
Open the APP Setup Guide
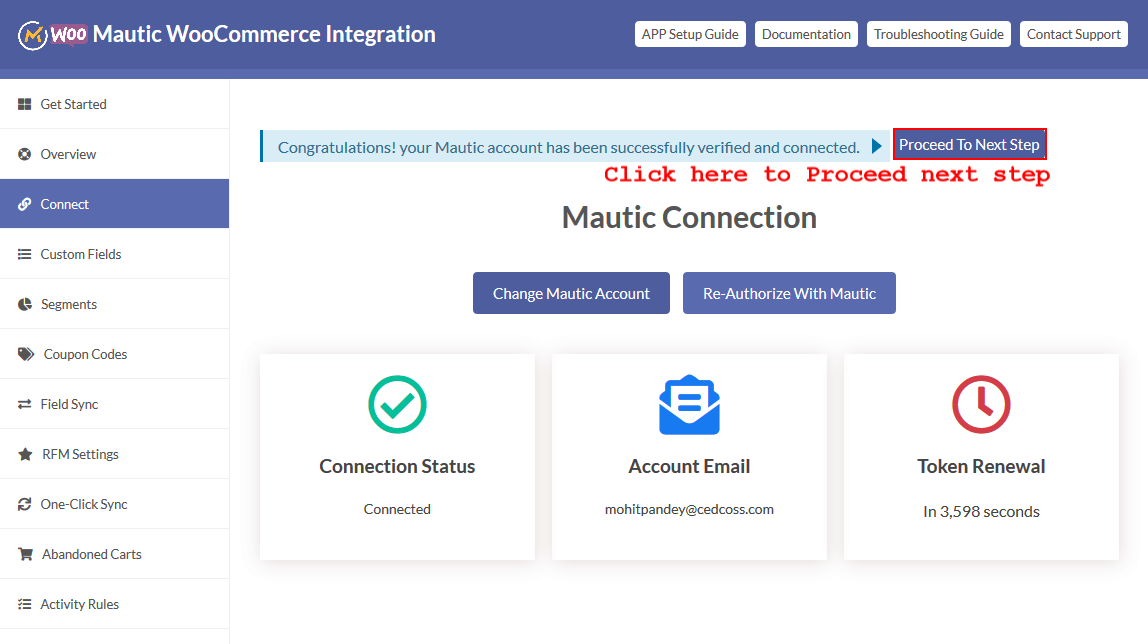click(x=690, y=34)
